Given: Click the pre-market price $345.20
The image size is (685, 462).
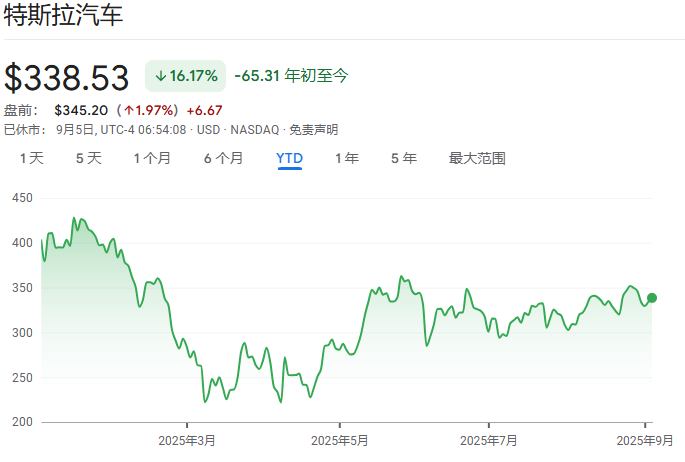Looking at the screenshot, I should pos(81,110).
